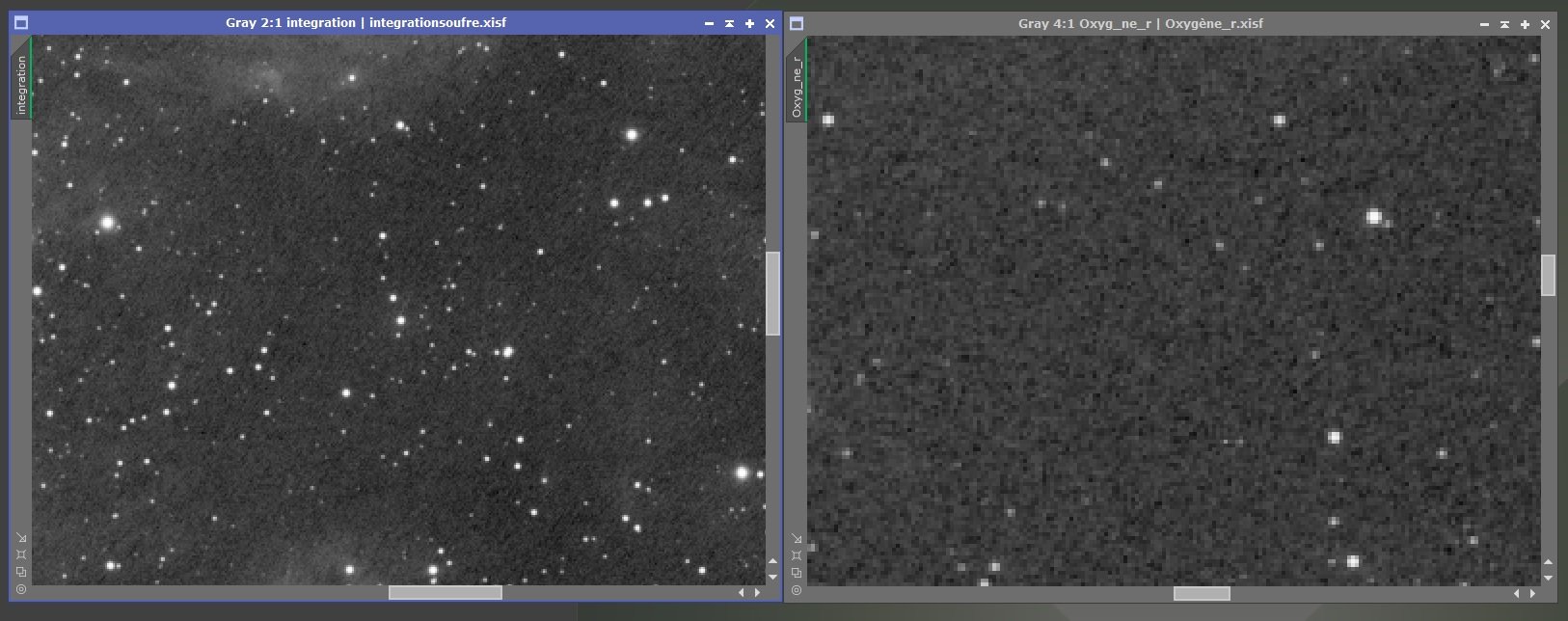Iconify the Oxygène_r.xisf window with the minus button
This screenshot has height=621, width=1568.
click(x=1484, y=24)
